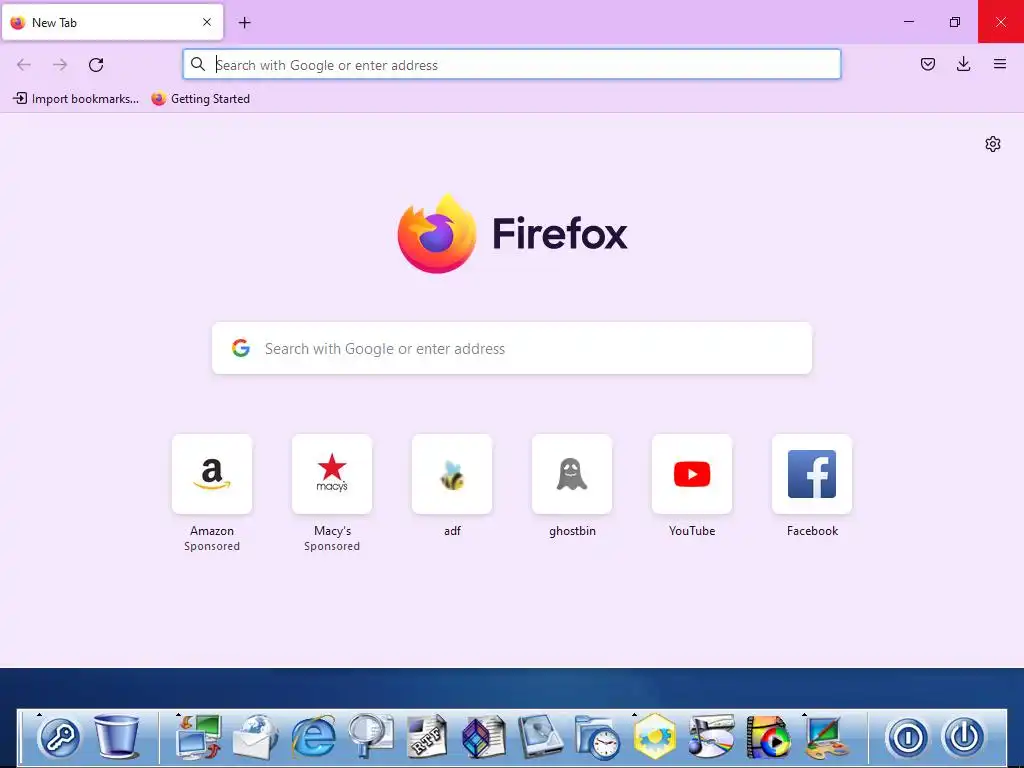1024x768 pixels.
Task: Click the Amazon label text
Action: point(212,531)
